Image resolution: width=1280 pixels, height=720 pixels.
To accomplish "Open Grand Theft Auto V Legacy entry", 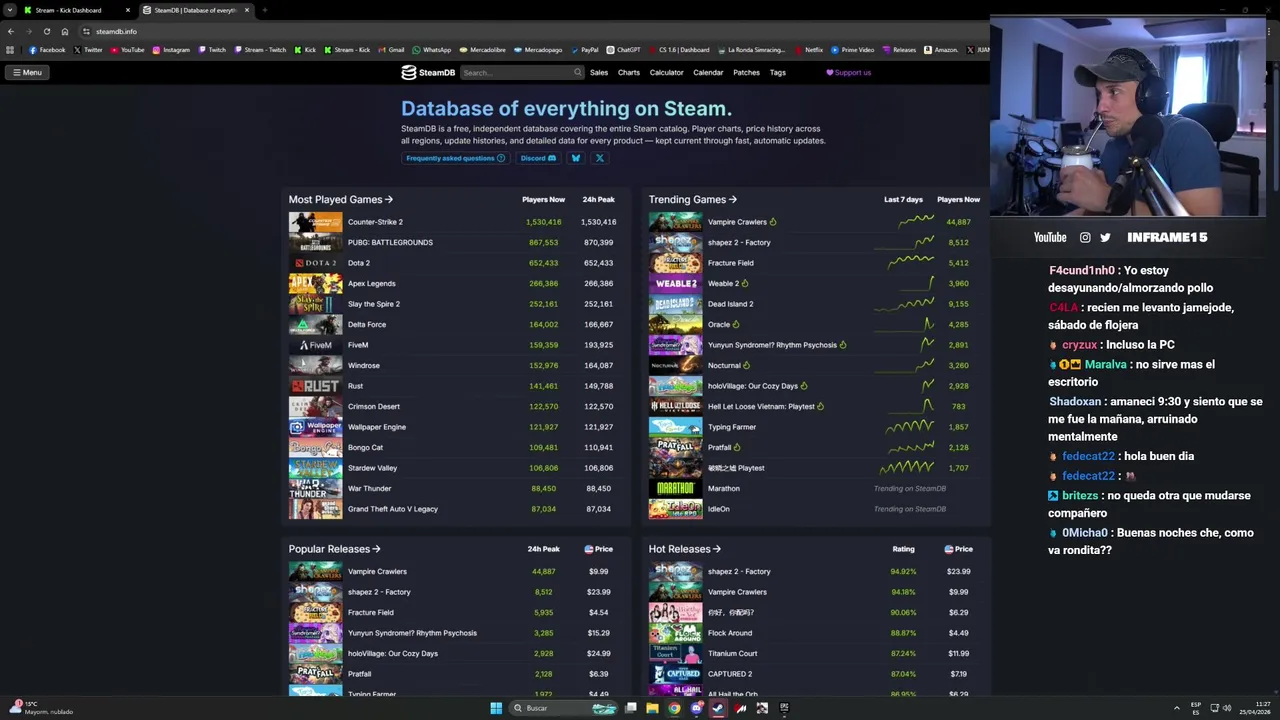I will click(x=393, y=509).
